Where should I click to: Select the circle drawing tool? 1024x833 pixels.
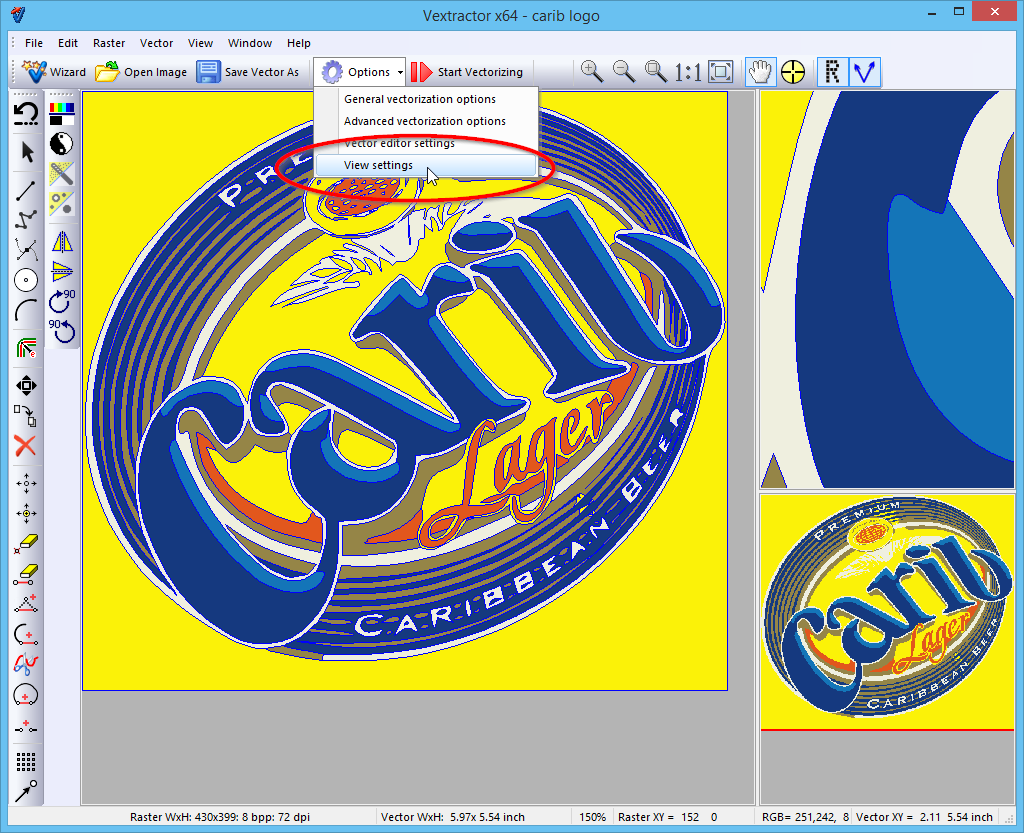point(26,281)
